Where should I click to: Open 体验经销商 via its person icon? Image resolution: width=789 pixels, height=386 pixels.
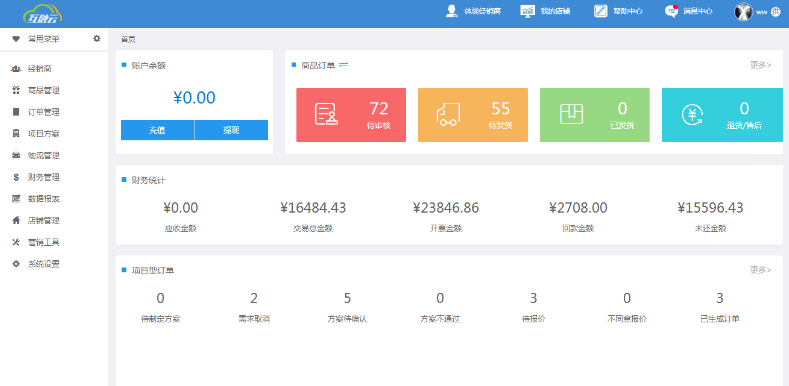click(451, 11)
